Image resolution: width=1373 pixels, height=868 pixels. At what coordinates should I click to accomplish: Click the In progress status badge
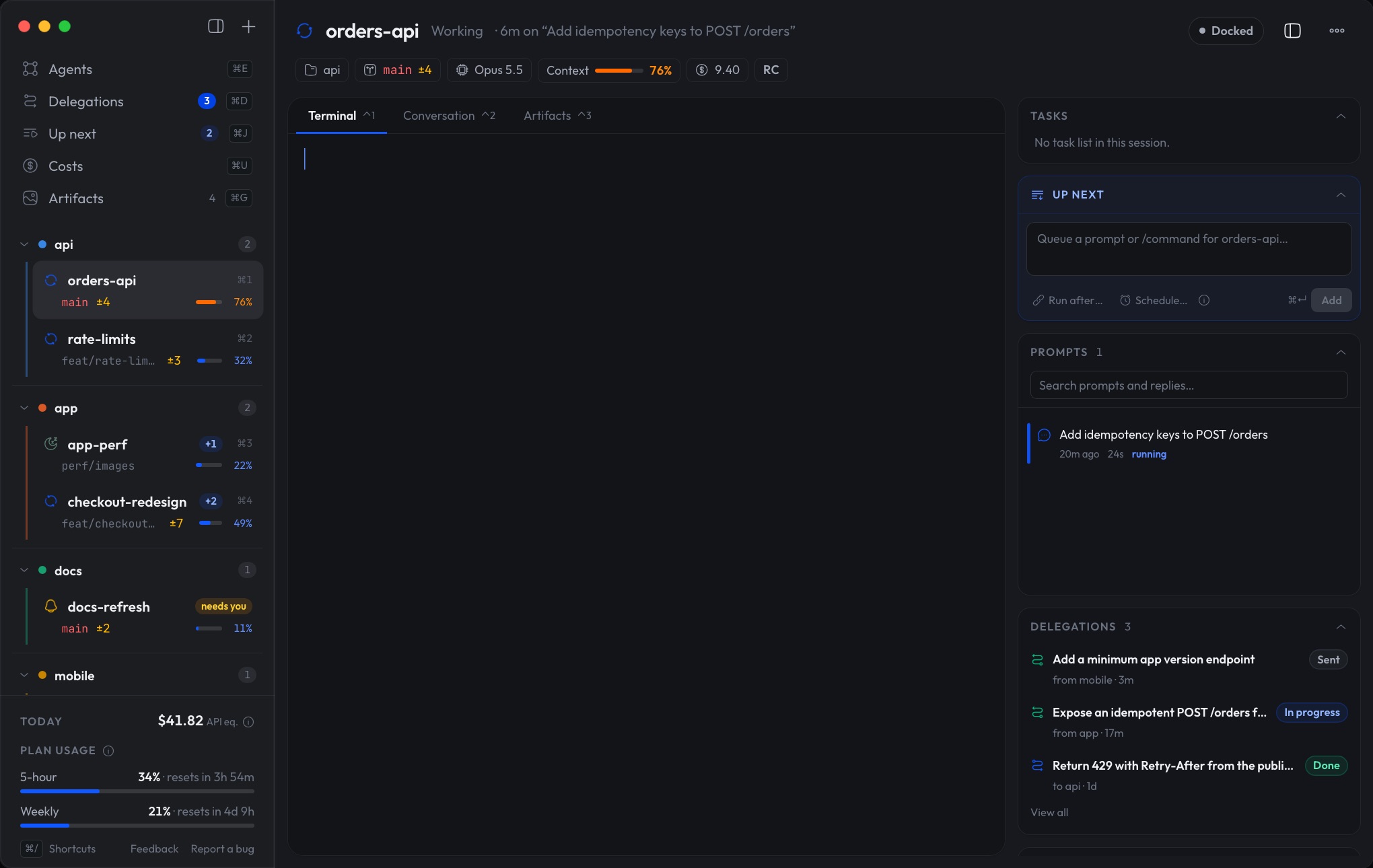1312,713
